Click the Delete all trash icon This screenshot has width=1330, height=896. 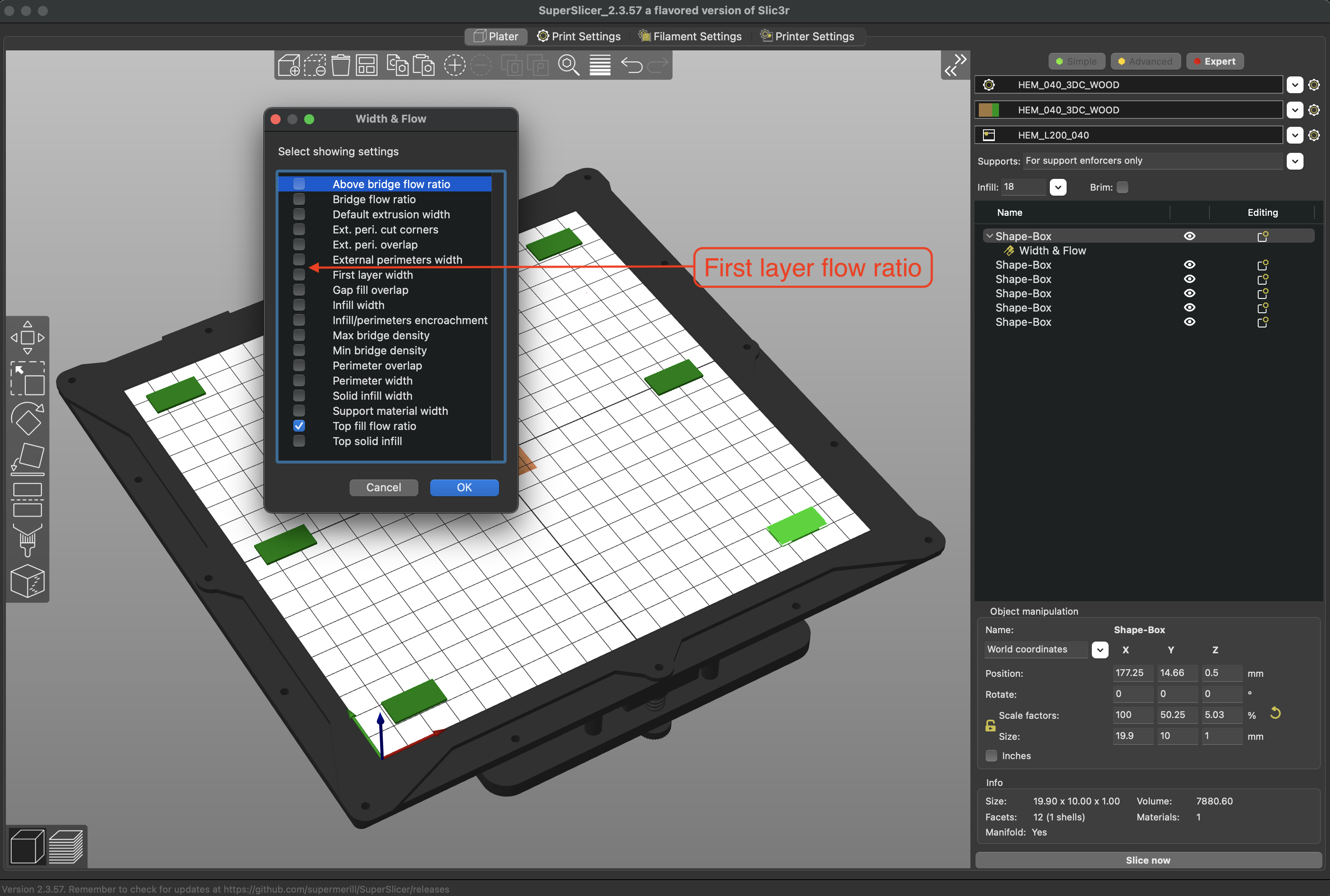(341, 65)
